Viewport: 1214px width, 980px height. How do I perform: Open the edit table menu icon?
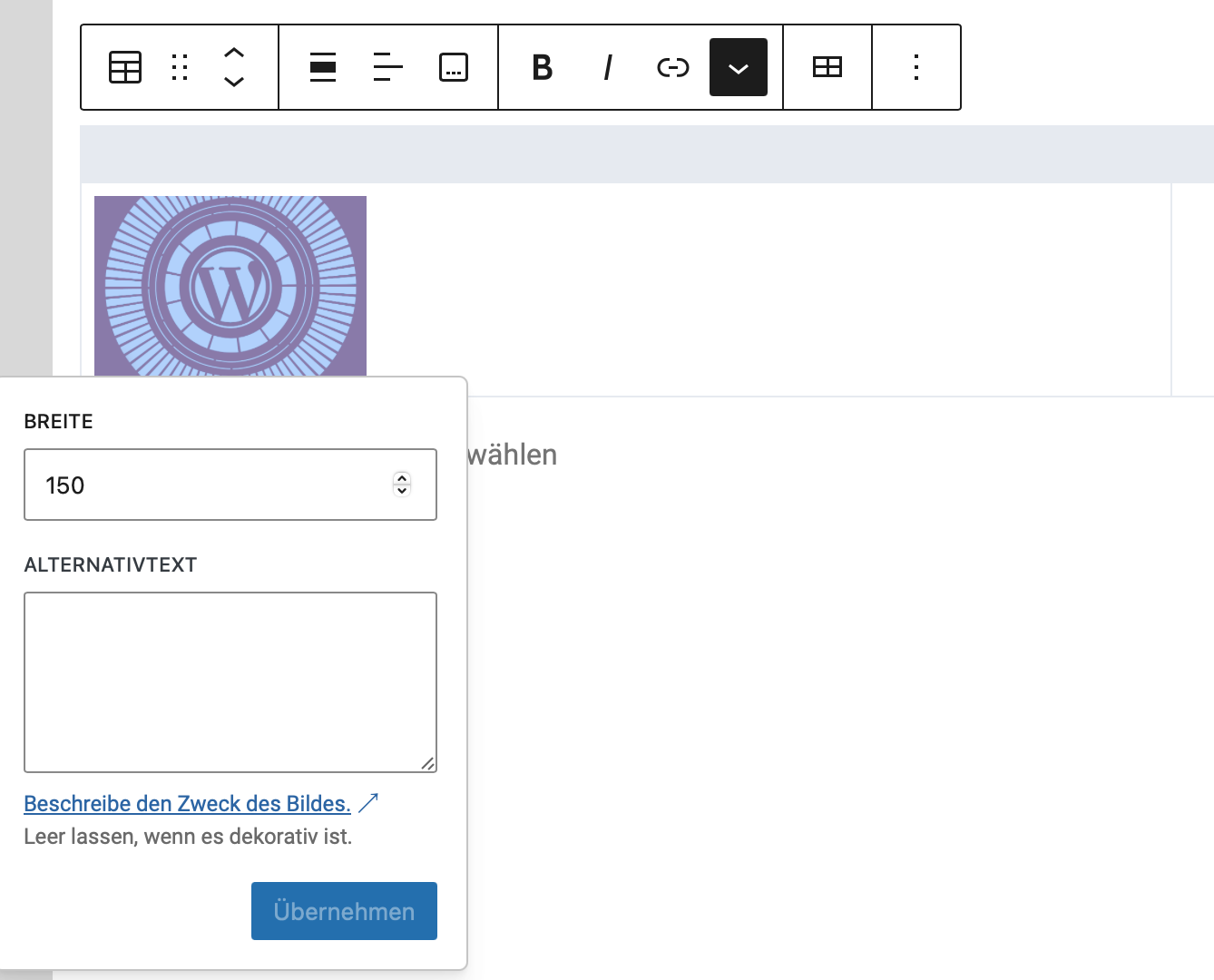click(827, 67)
